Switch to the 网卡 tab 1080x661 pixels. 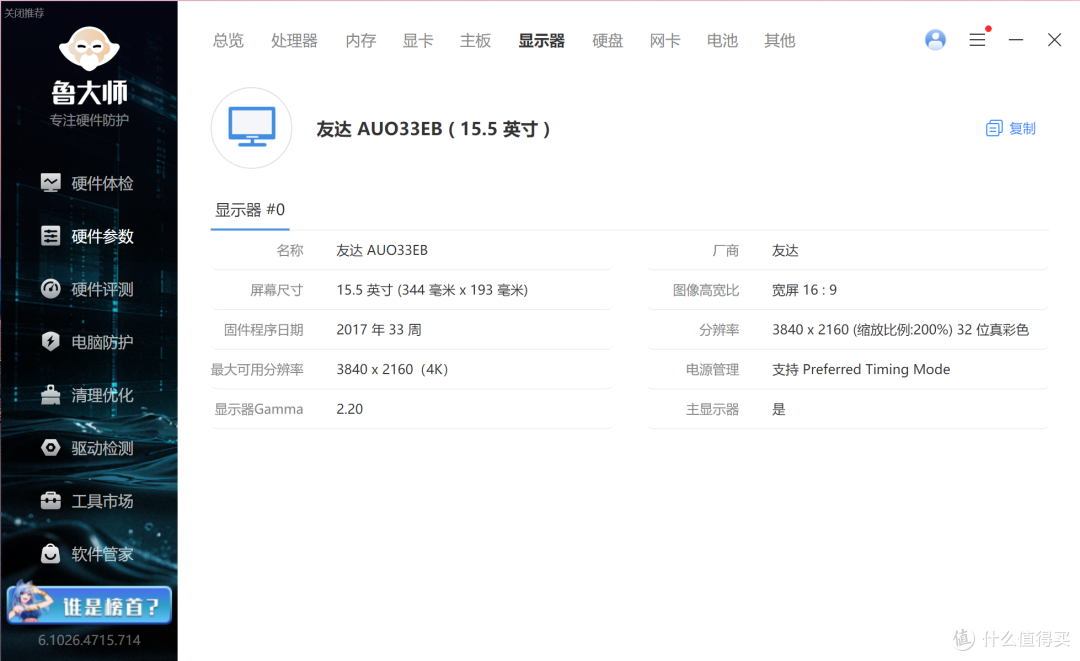665,41
